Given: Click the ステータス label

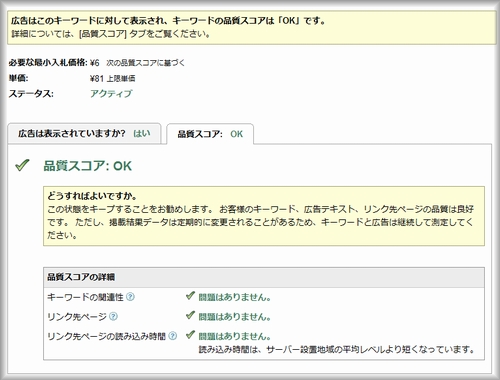Looking at the screenshot, I should (31, 94).
